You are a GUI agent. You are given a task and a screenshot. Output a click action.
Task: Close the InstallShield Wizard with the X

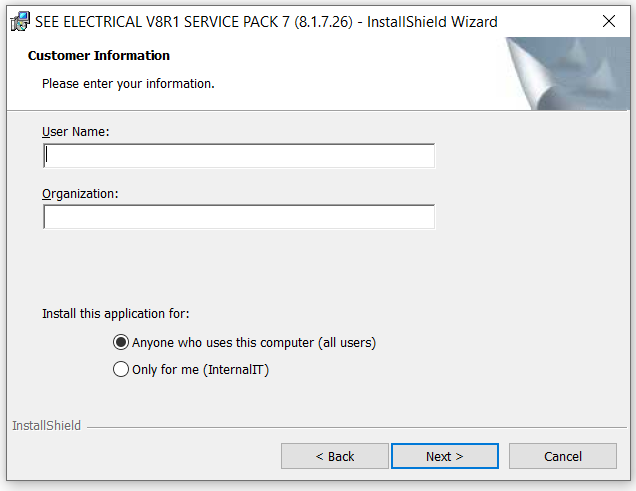608,21
